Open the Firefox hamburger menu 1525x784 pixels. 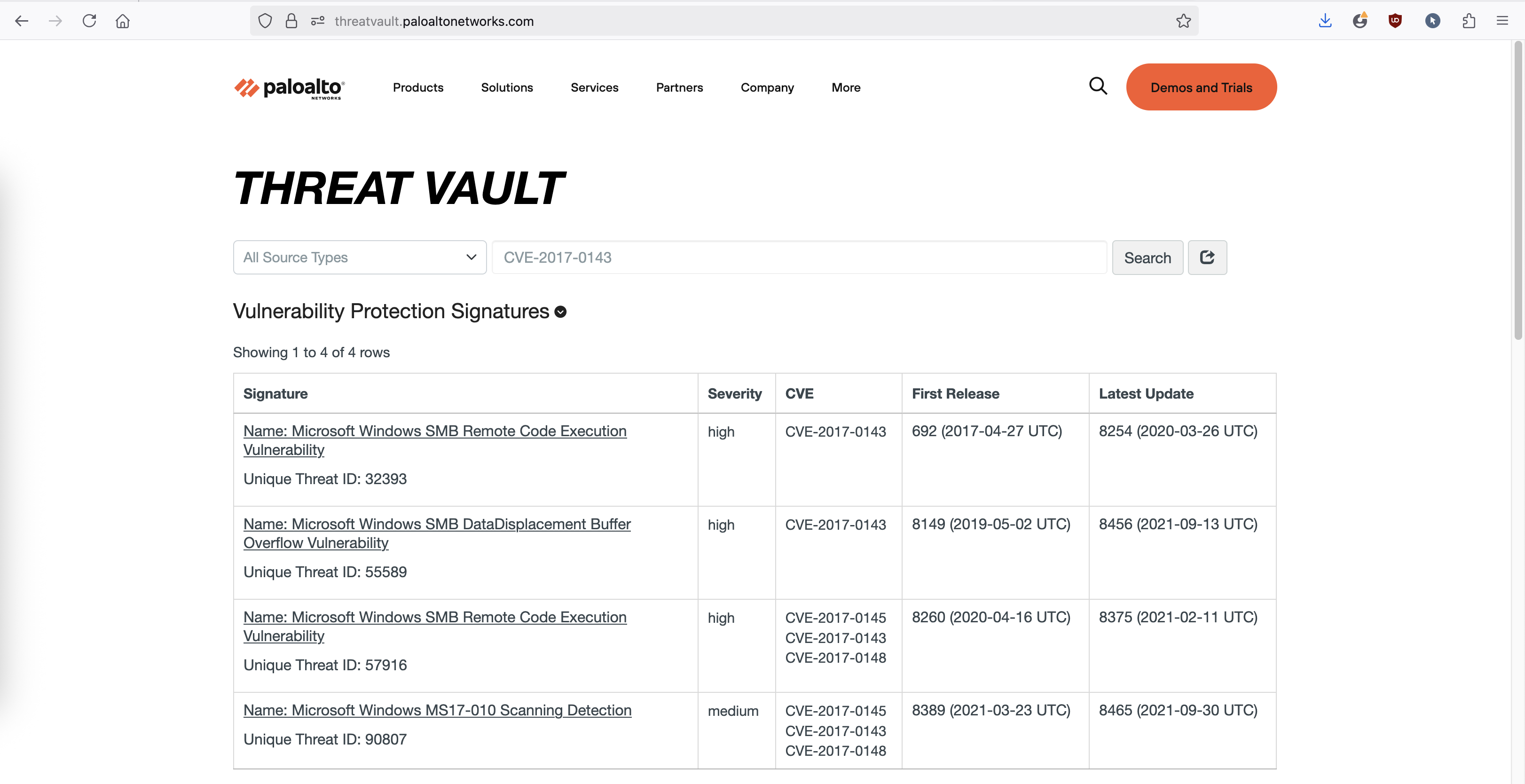1502,21
